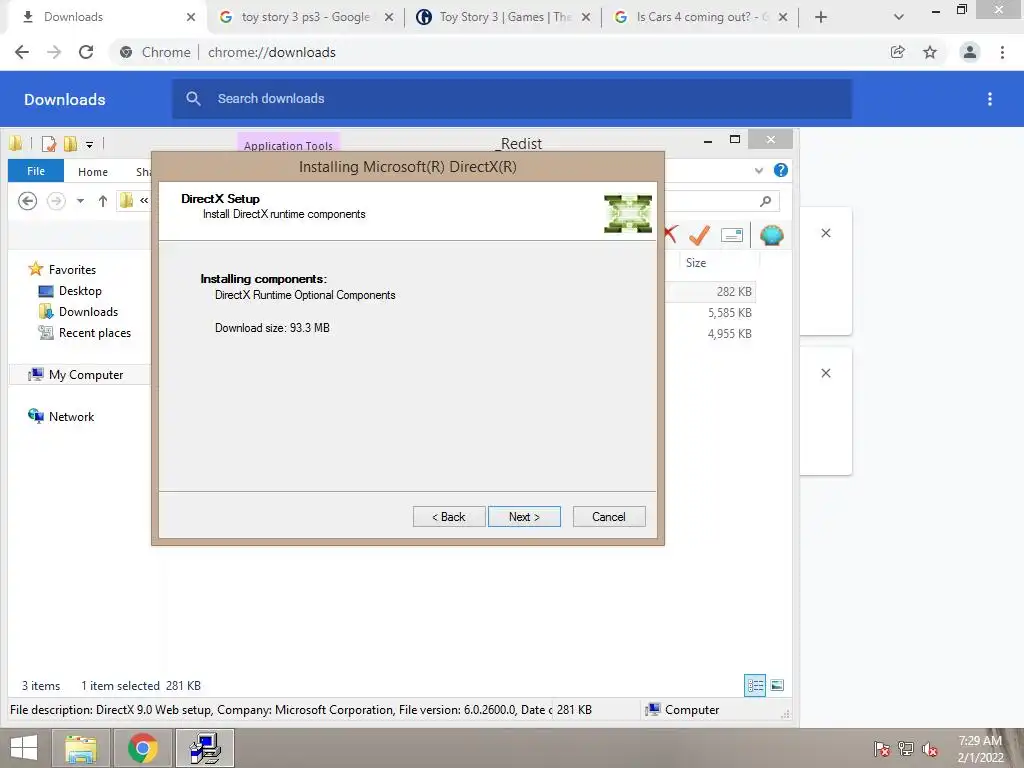Select Desktop in the navigation pane
Screen dimensions: 1024x768
coord(70,291)
